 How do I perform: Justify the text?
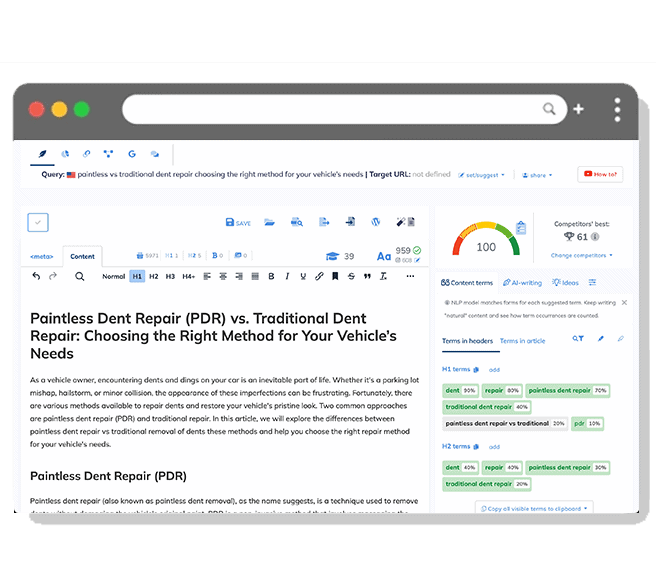tap(255, 276)
